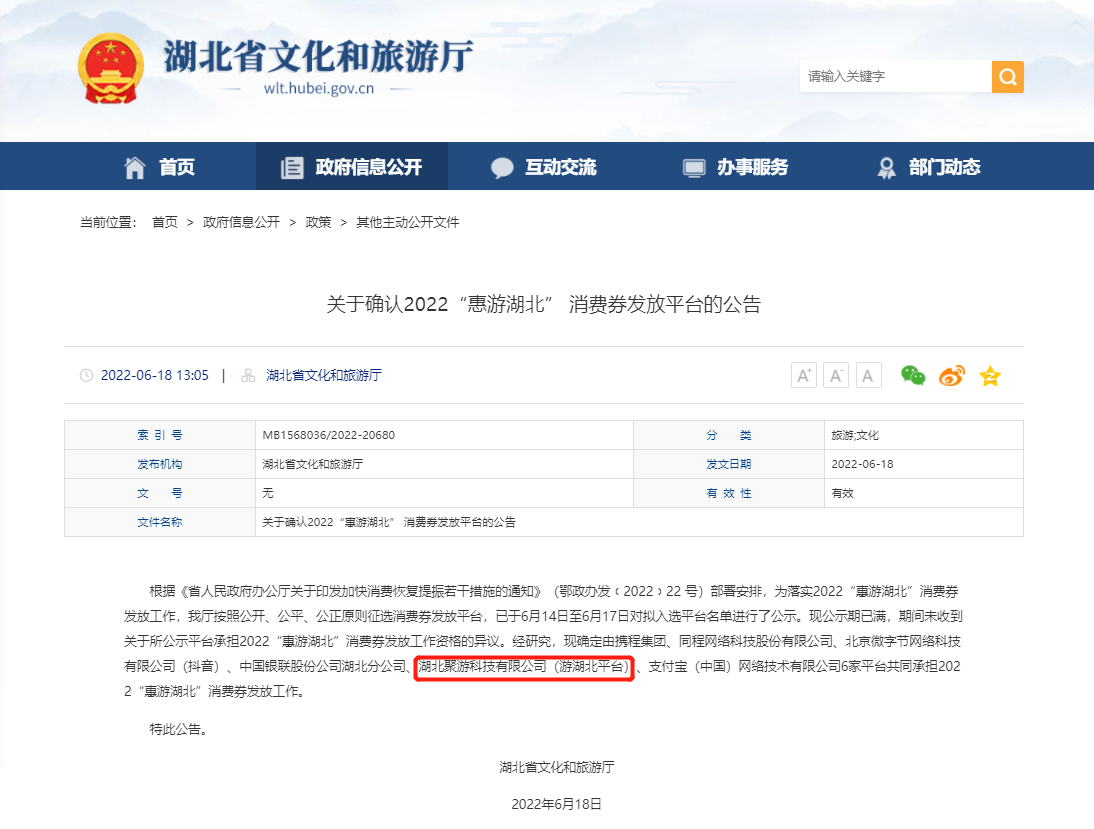Open 办事服务 navigation item
The height and width of the screenshot is (829, 1094).
[x=736, y=167]
